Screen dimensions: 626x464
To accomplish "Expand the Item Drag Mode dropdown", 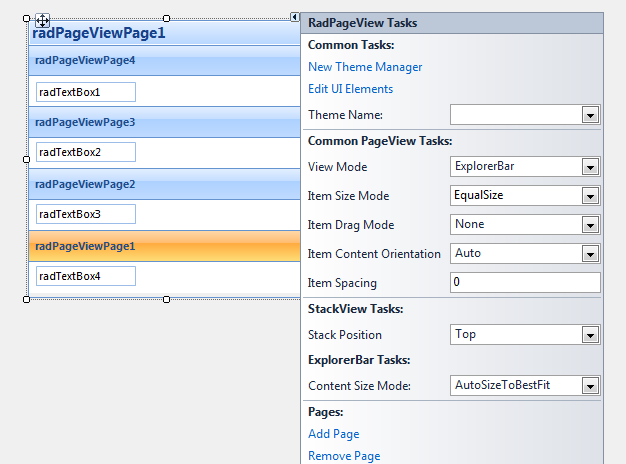I will tap(590, 225).
